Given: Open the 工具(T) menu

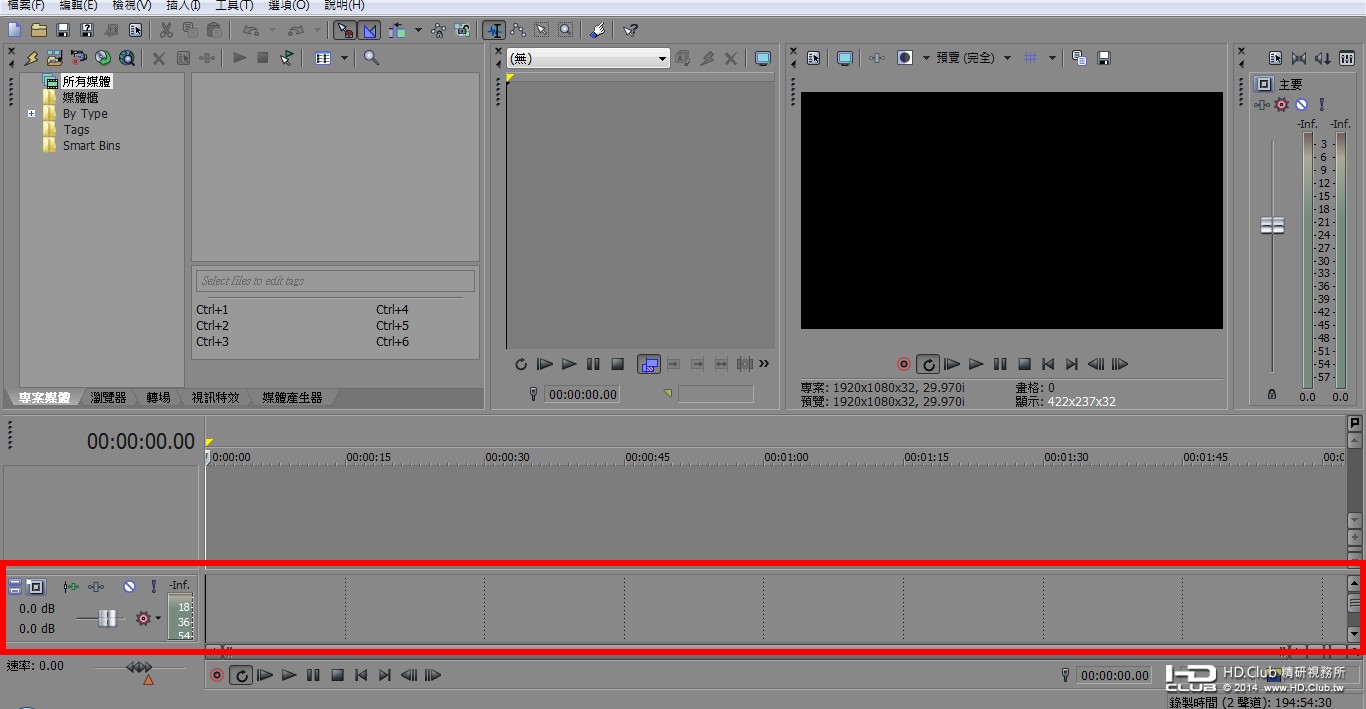Looking at the screenshot, I should 234,6.
